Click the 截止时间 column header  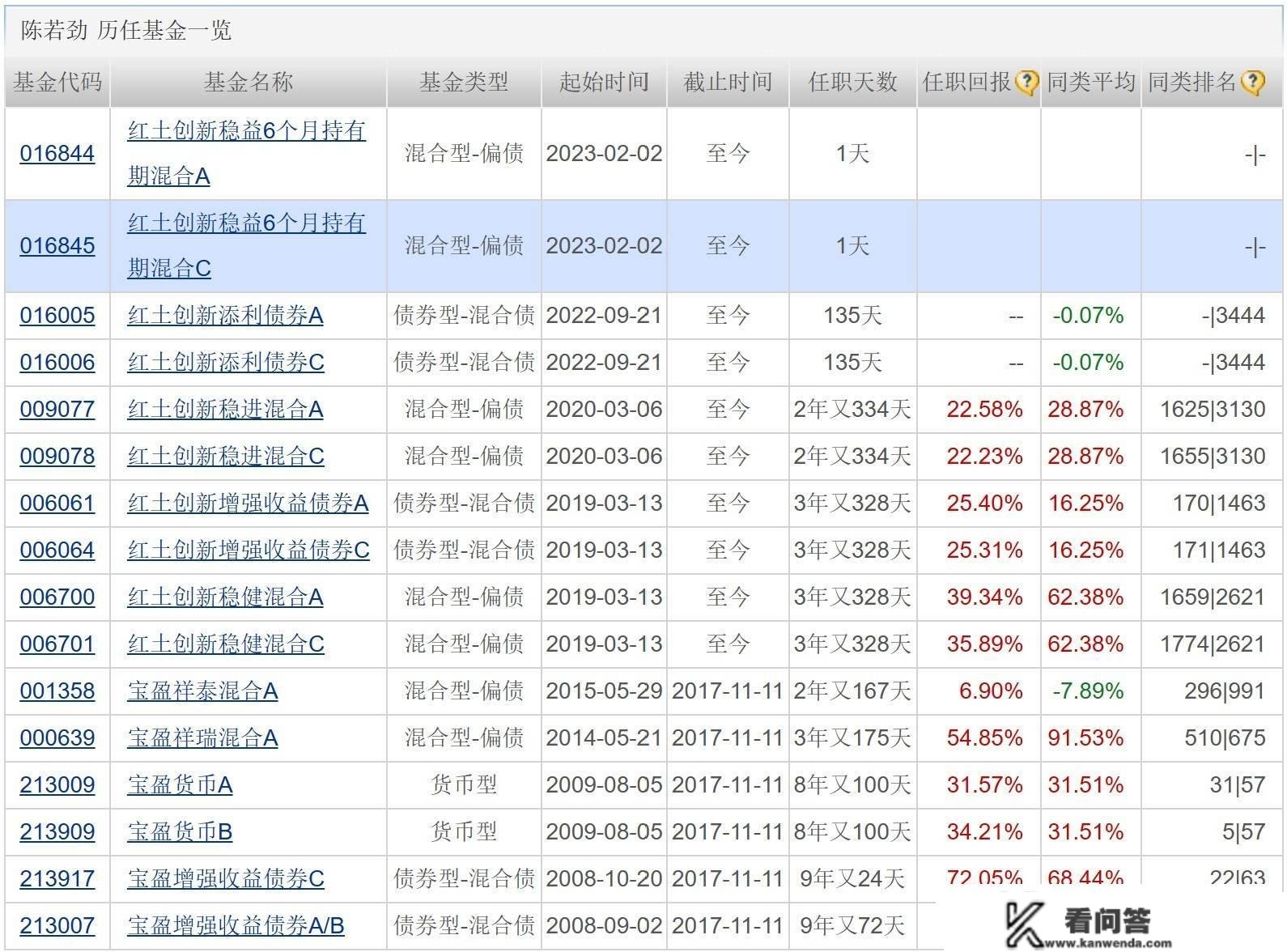tap(728, 82)
